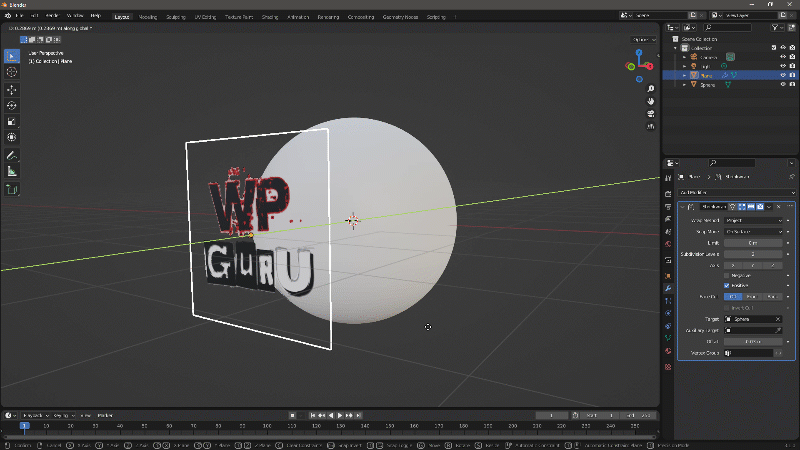Open the Tool properties tab

668,178
